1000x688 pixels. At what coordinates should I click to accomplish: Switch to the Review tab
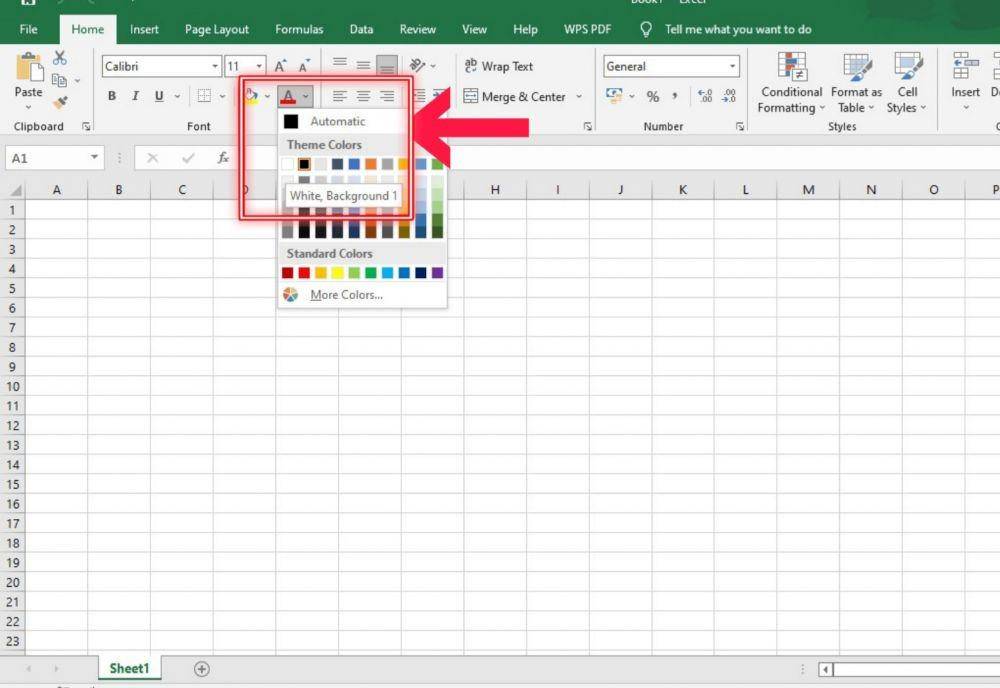418,29
